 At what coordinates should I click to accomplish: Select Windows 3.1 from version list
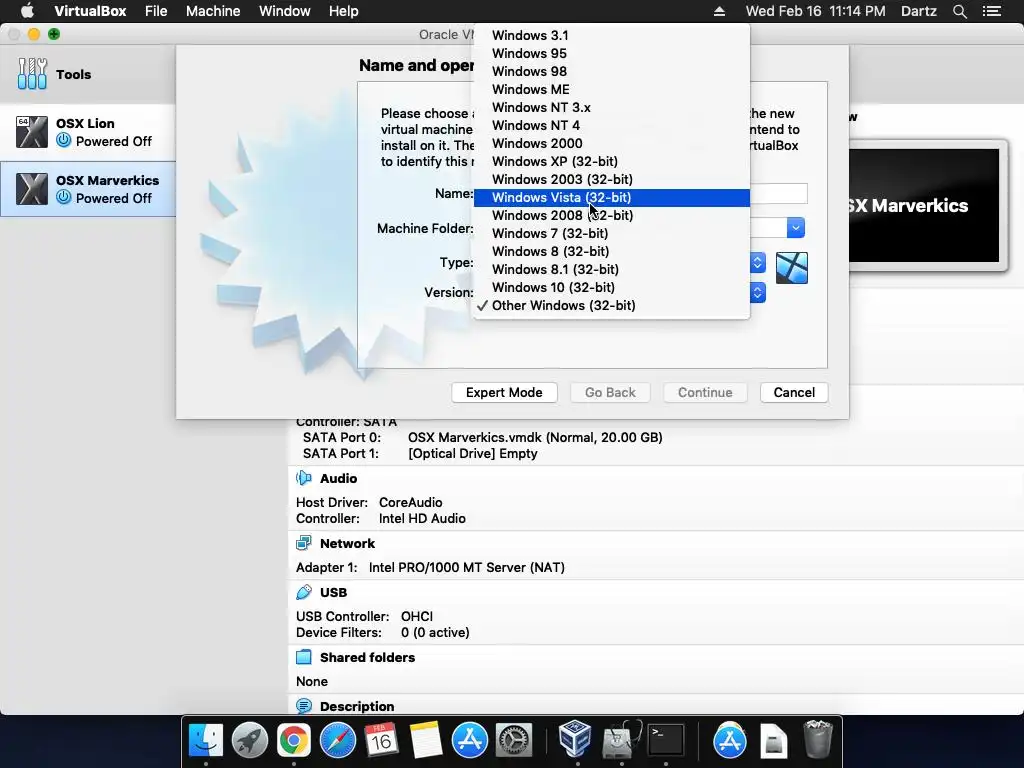pyautogui.click(x=611, y=35)
